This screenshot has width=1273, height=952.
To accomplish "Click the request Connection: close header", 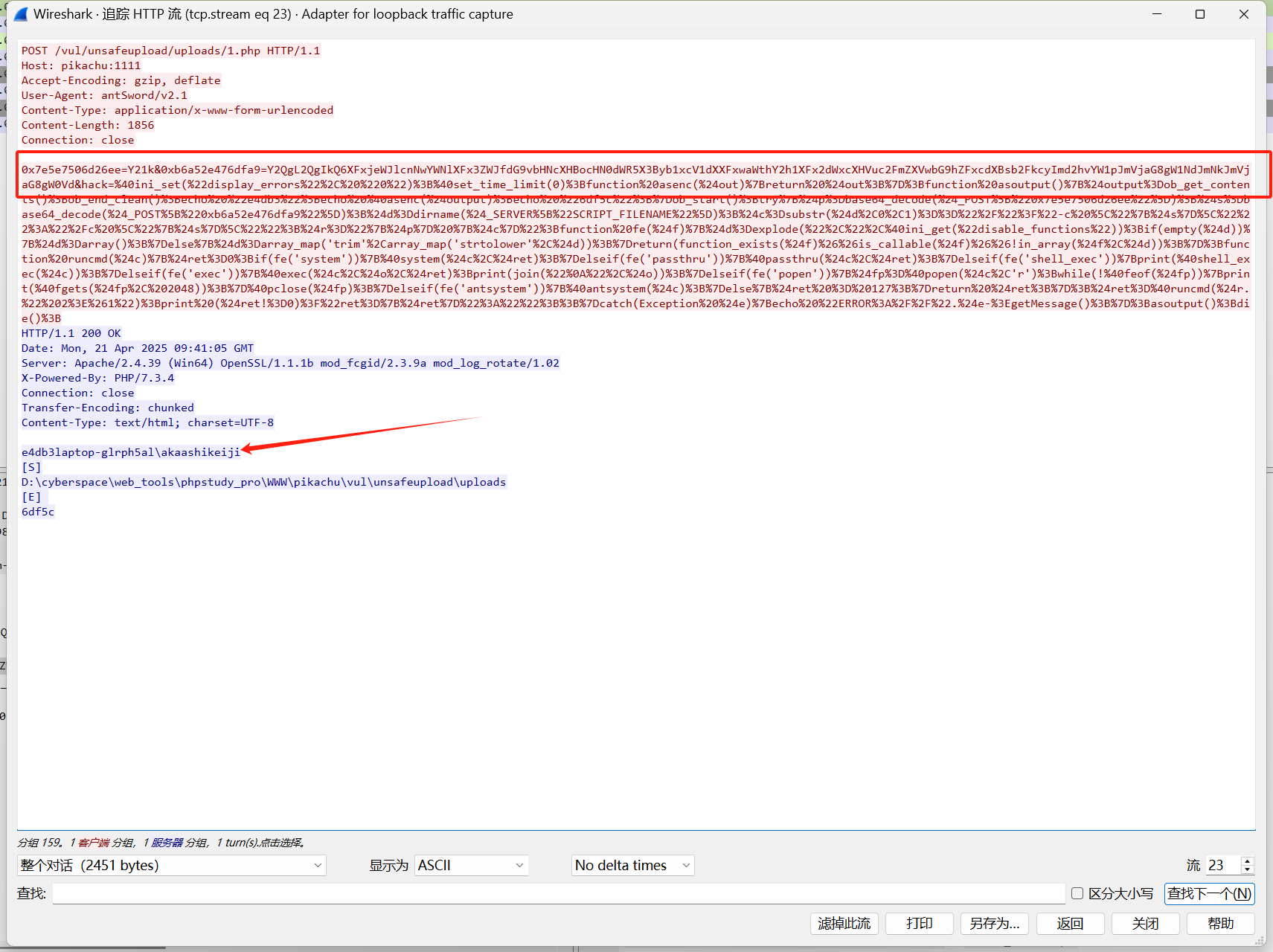I will 77,140.
